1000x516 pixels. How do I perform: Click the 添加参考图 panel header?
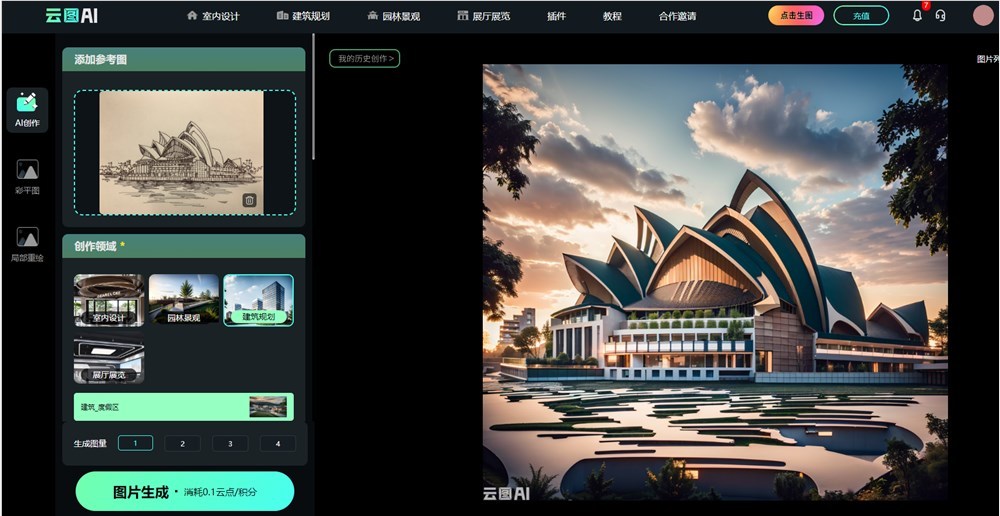tap(184, 59)
